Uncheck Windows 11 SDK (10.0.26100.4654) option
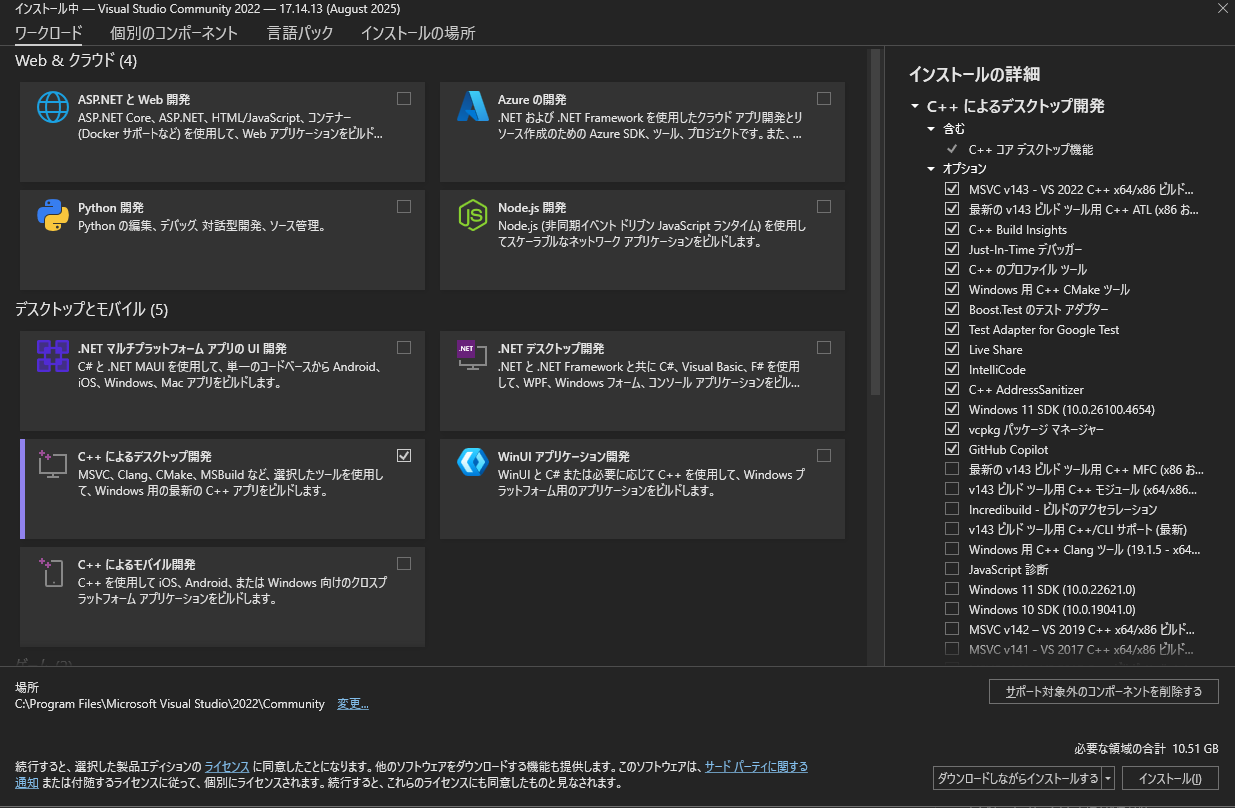Viewport: 1235px width, 808px height. coord(952,409)
